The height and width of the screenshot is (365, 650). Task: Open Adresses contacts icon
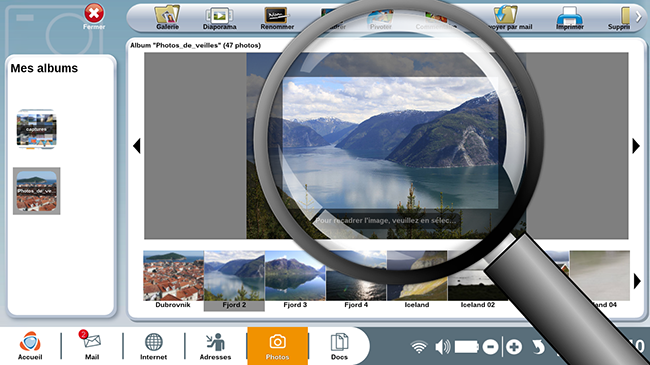pyautogui.click(x=215, y=346)
